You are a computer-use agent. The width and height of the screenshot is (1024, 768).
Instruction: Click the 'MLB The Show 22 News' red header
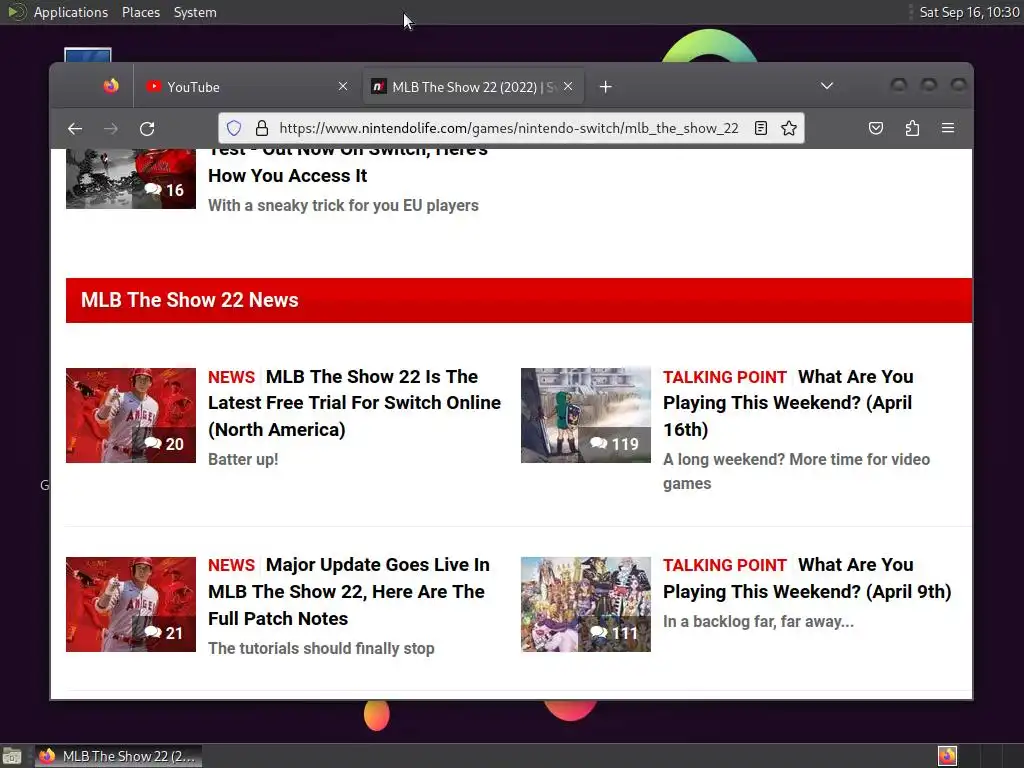tap(519, 300)
